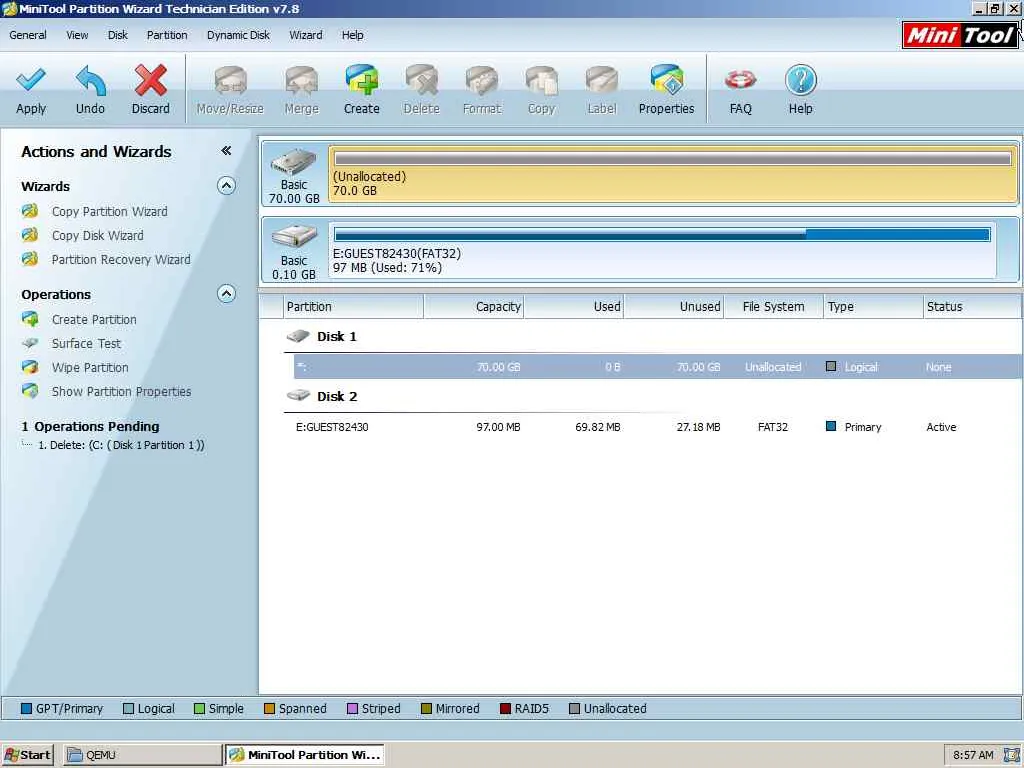Launch Copy Partition Wizard link
The height and width of the screenshot is (768, 1024).
point(110,212)
